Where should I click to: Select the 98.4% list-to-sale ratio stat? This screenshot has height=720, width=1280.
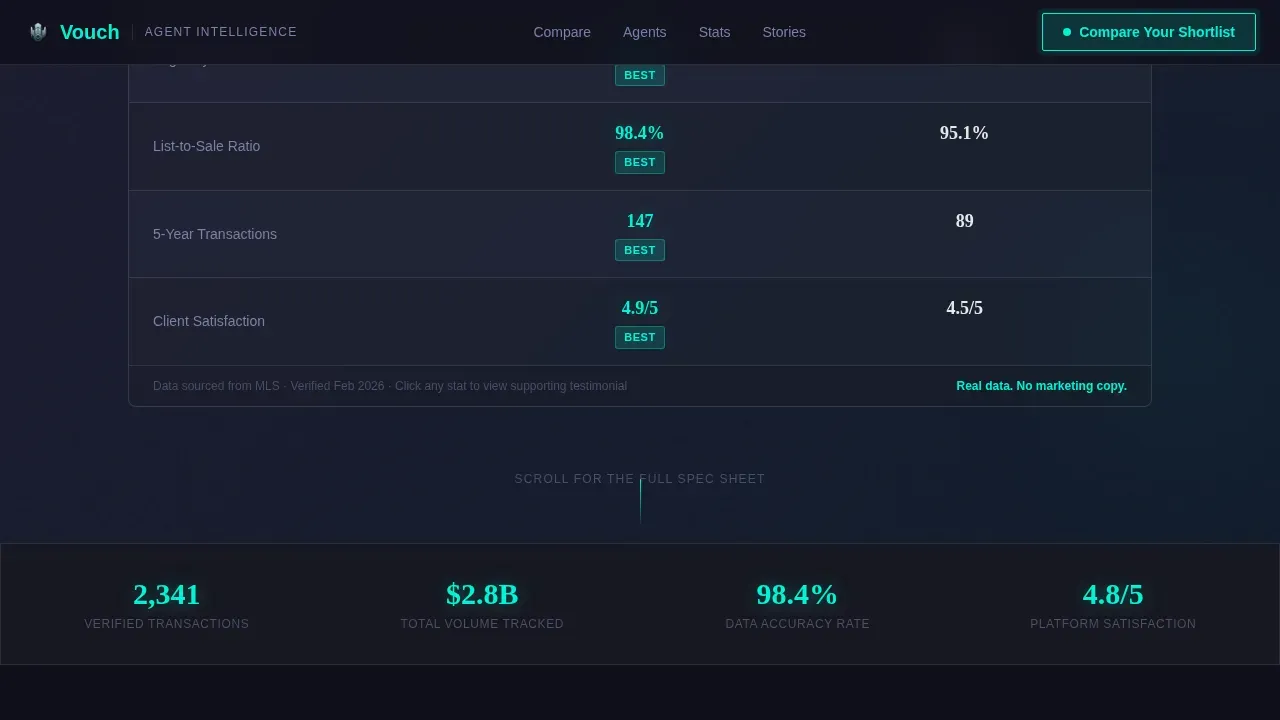point(640,133)
